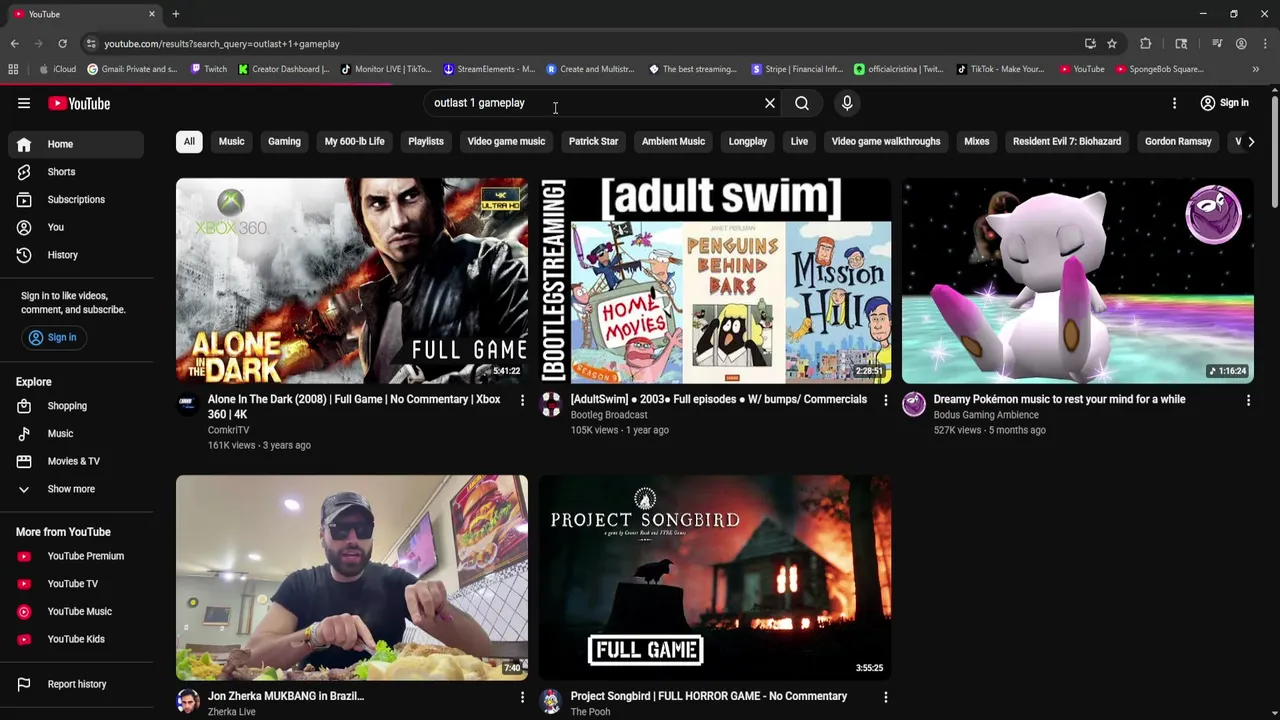
Task: Open Shorts in the sidebar
Action: [76, 172]
